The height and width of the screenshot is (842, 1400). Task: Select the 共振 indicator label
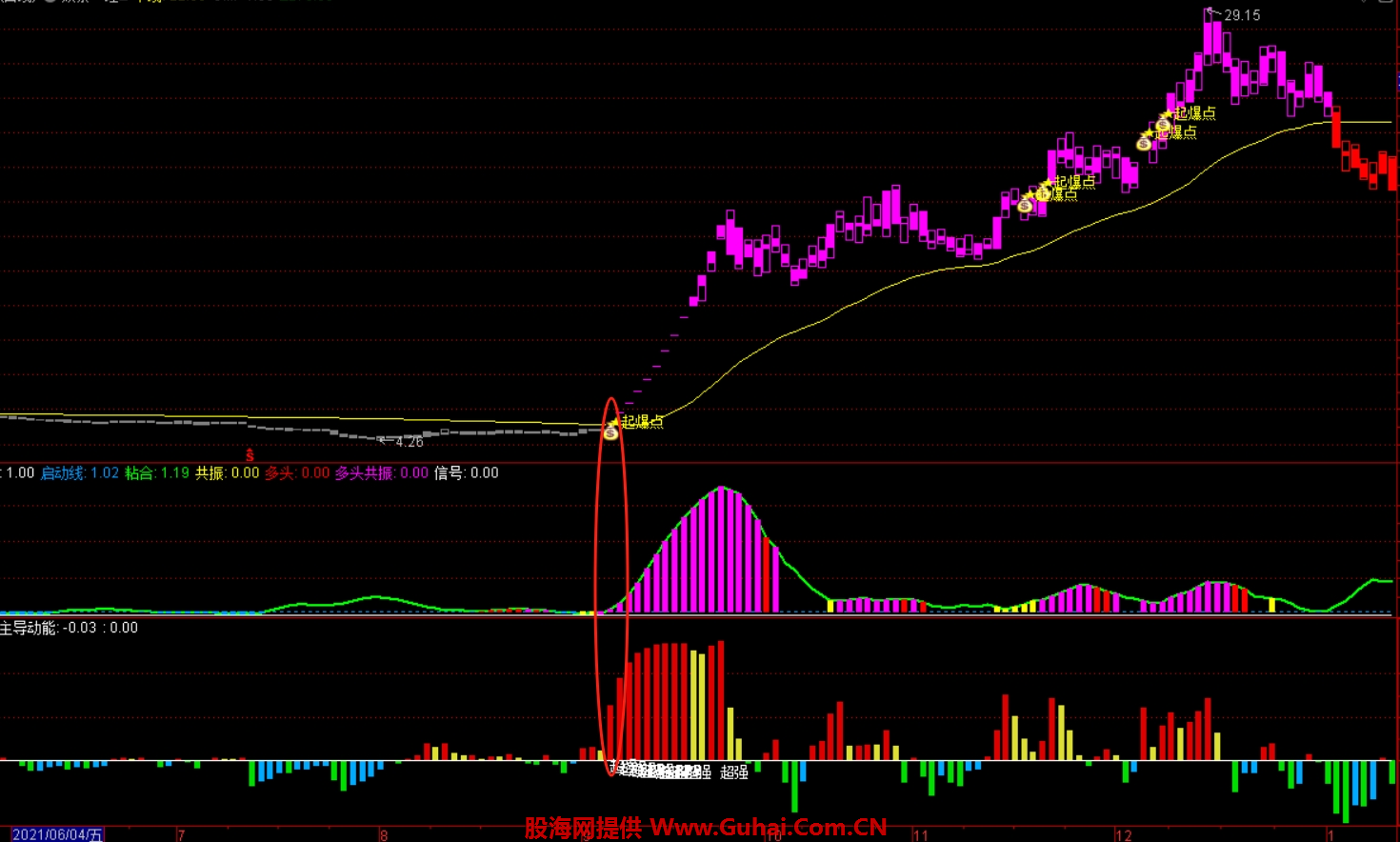(x=227, y=473)
